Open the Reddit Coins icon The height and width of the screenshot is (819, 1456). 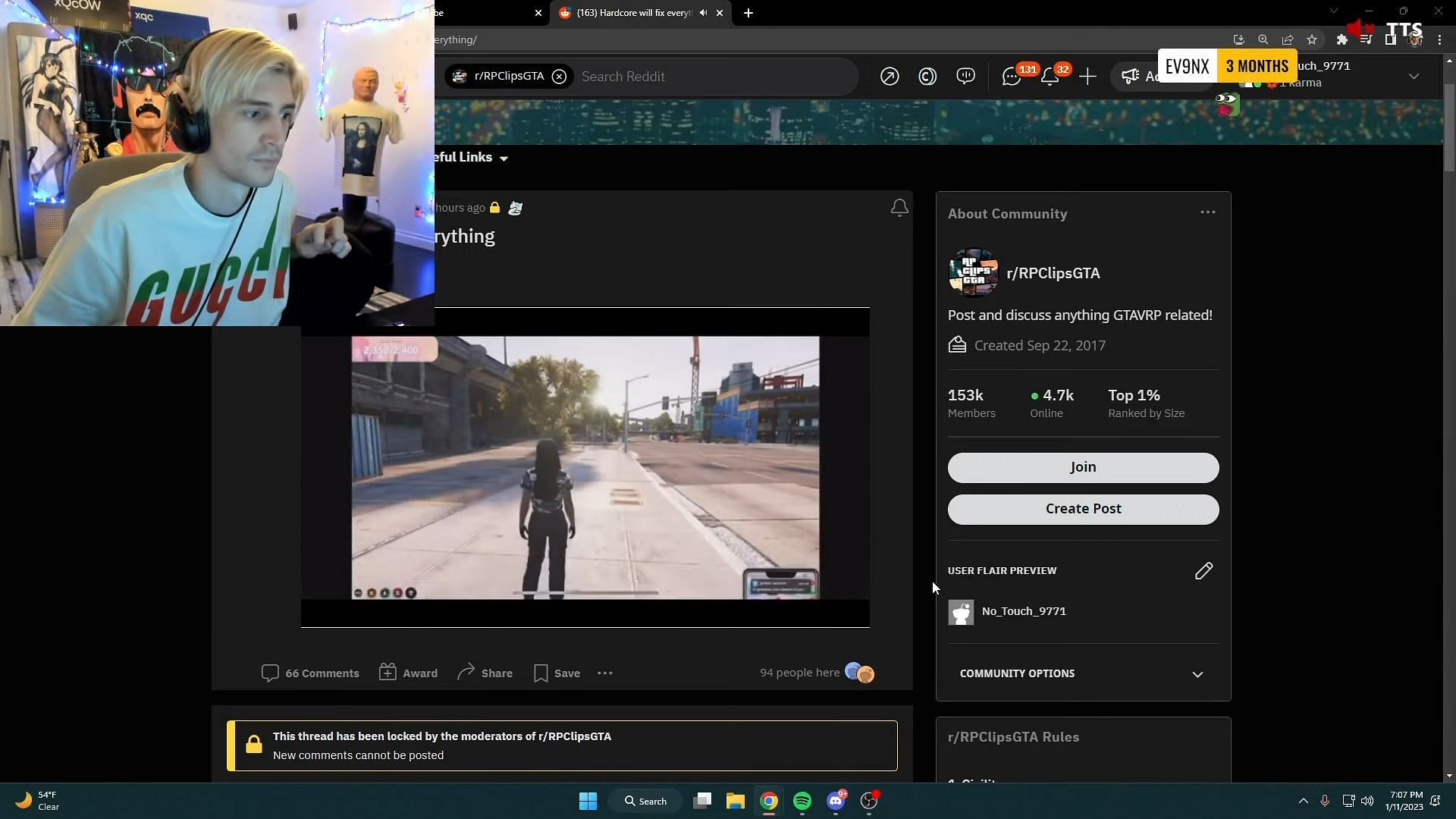(x=927, y=77)
